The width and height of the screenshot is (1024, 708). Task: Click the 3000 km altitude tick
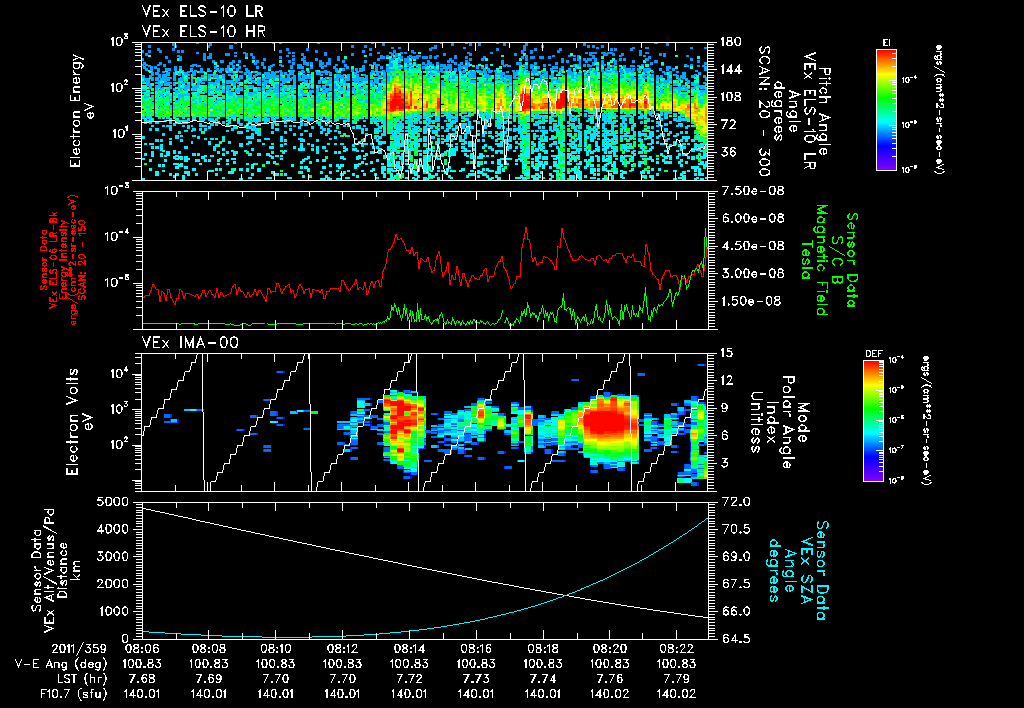[112, 556]
